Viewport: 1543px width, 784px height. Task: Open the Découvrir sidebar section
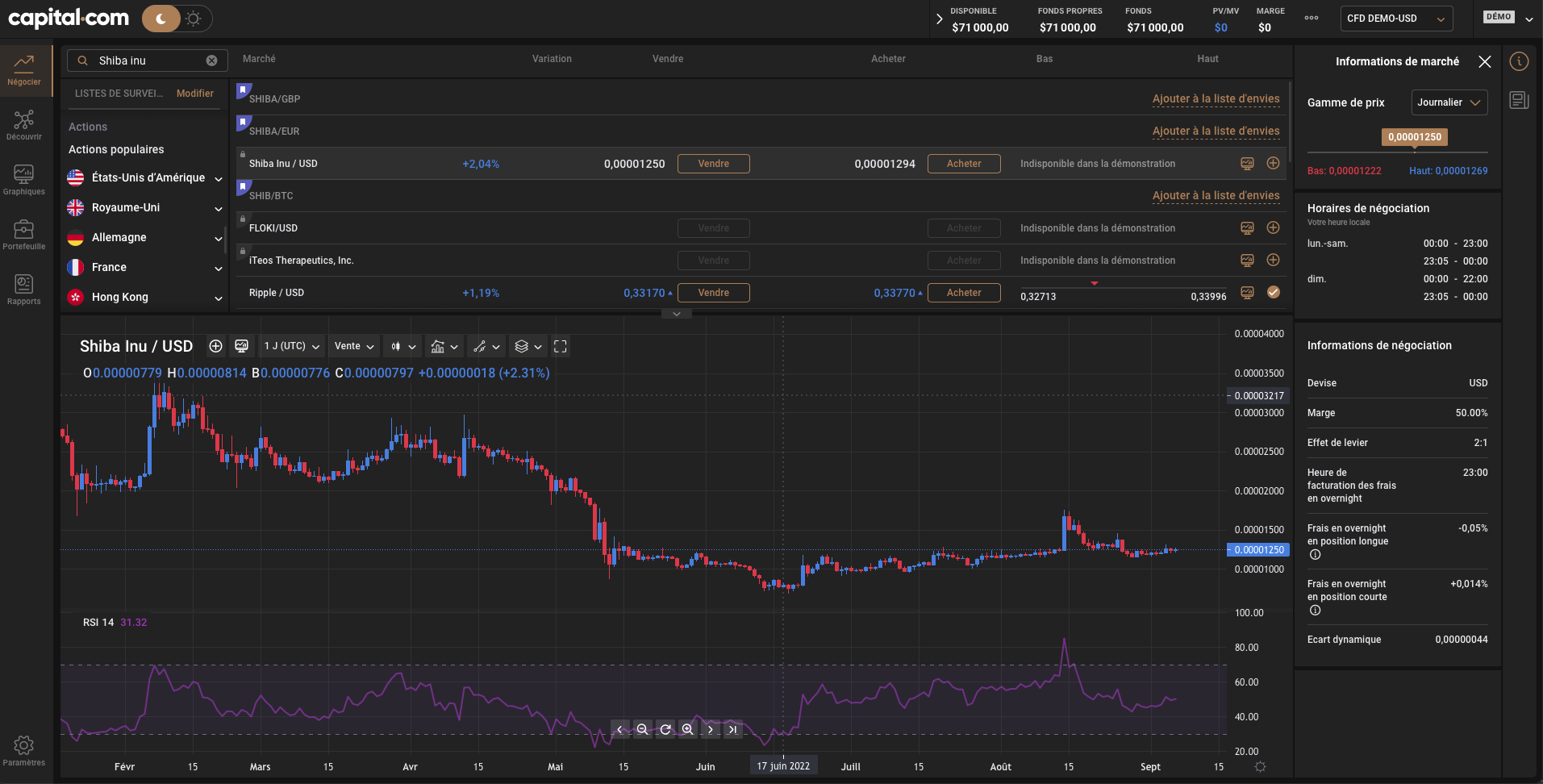[24, 125]
